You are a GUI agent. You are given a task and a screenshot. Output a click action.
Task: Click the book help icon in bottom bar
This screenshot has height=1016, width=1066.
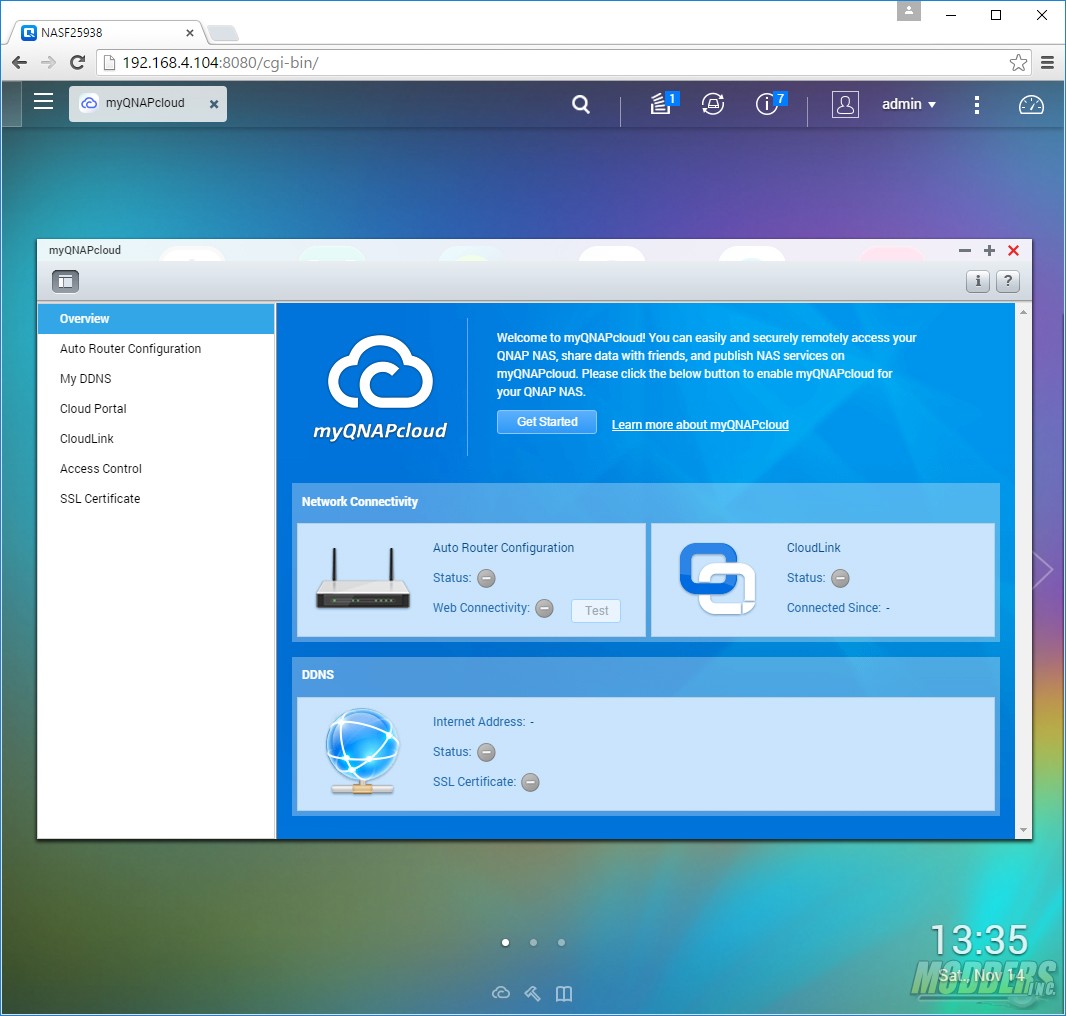pyautogui.click(x=564, y=994)
